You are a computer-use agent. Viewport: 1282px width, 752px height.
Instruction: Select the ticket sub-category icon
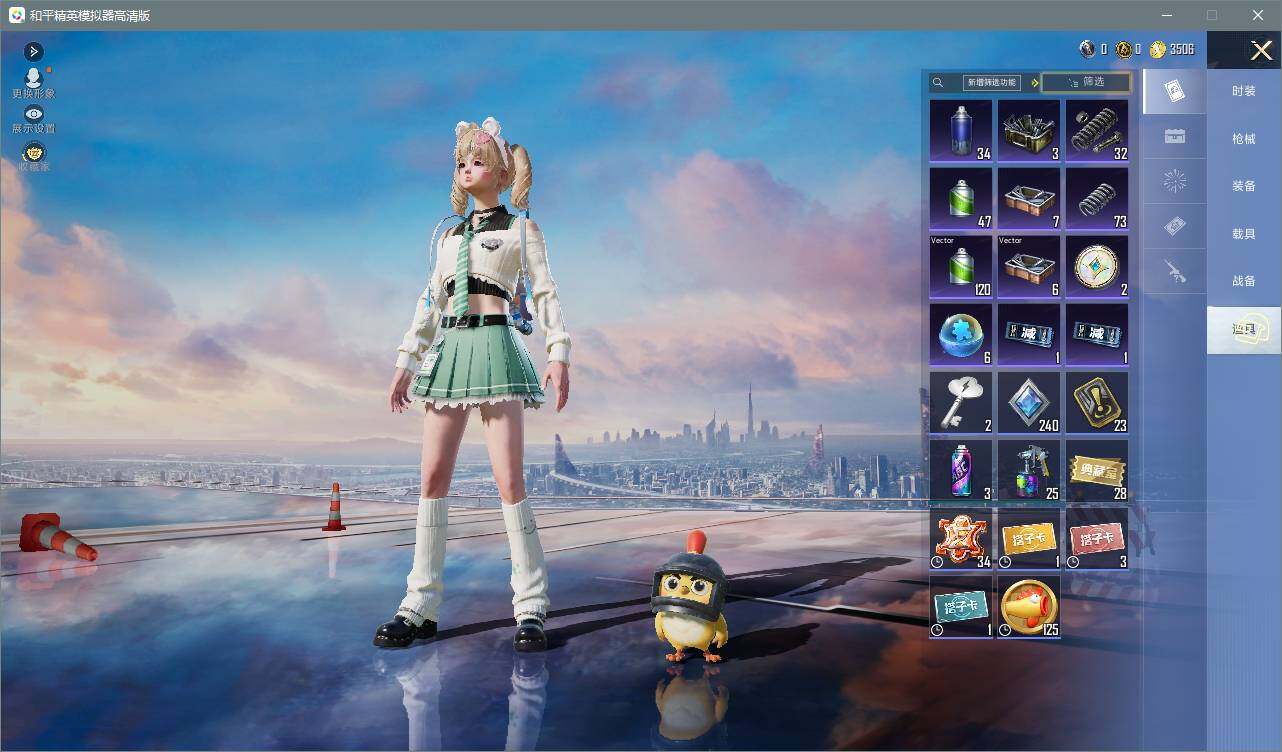pos(1175,227)
